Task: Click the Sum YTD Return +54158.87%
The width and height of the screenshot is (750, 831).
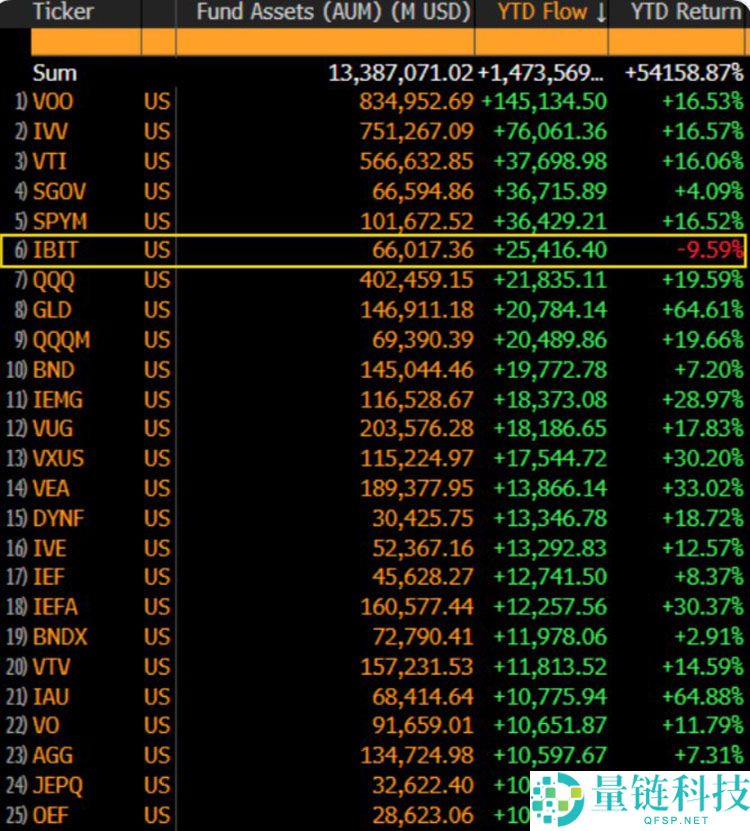Action: [684, 73]
